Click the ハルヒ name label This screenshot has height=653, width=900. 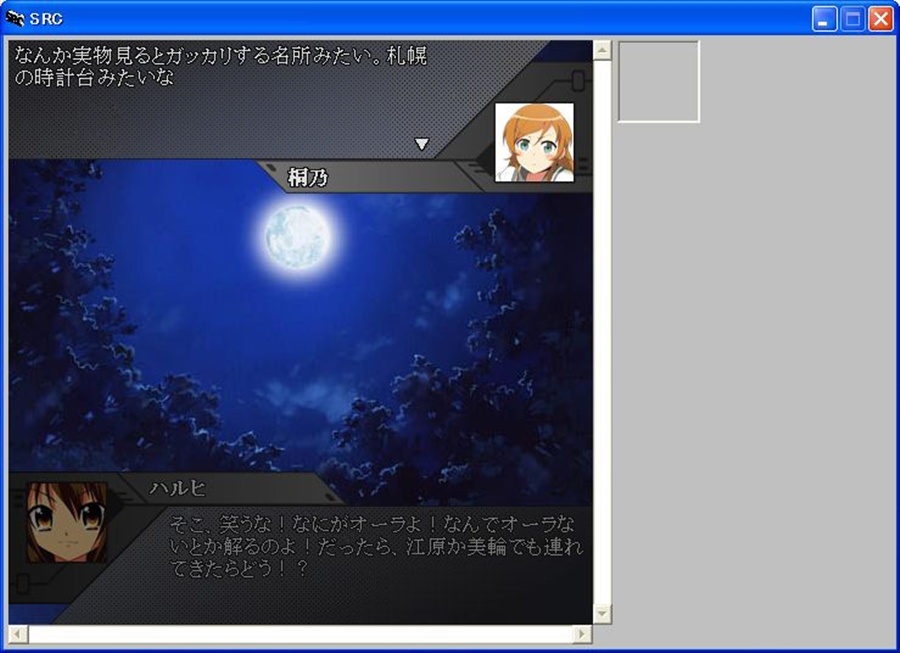click(177, 488)
